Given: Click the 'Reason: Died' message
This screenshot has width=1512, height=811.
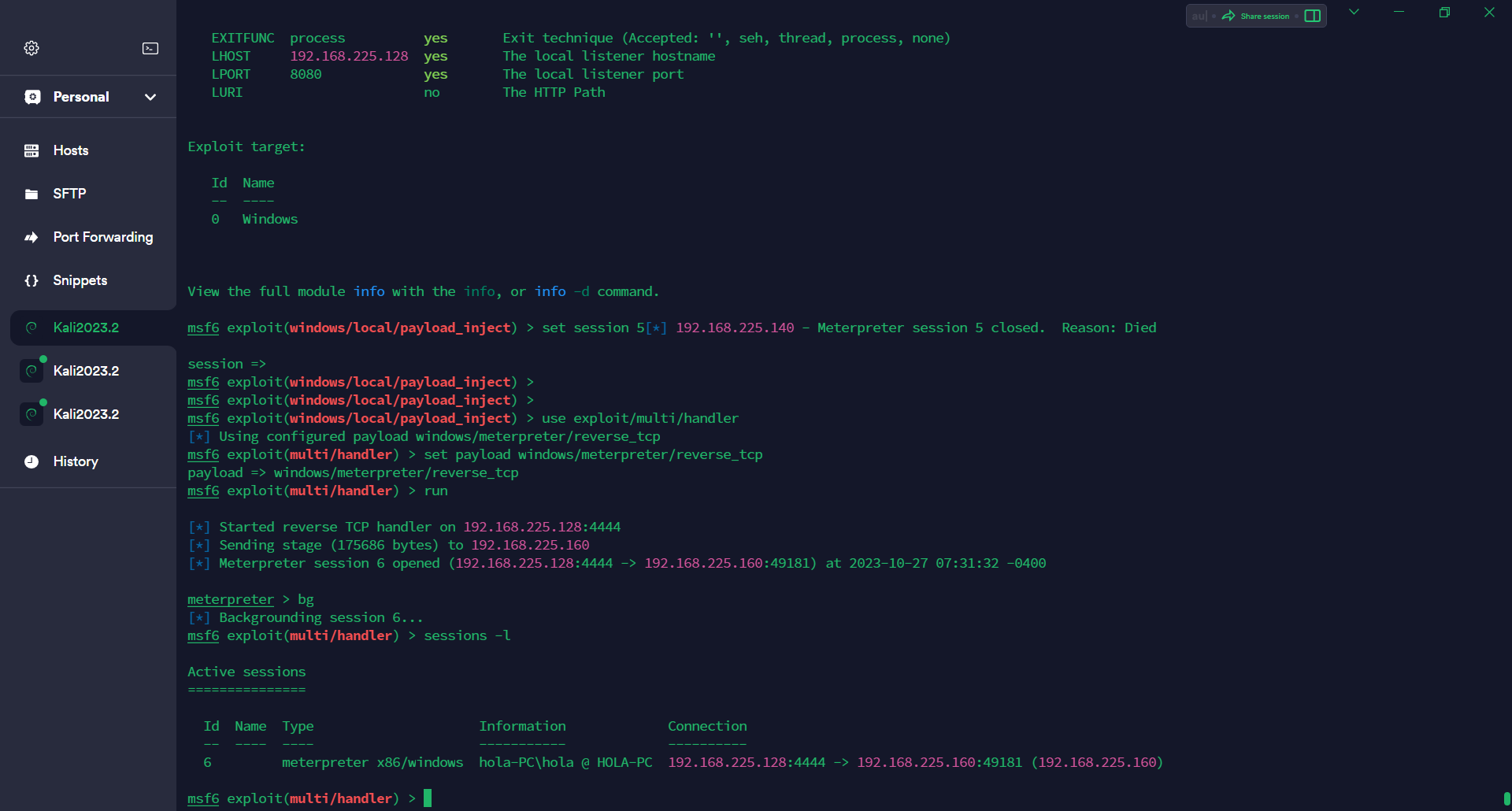Looking at the screenshot, I should point(1109,328).
